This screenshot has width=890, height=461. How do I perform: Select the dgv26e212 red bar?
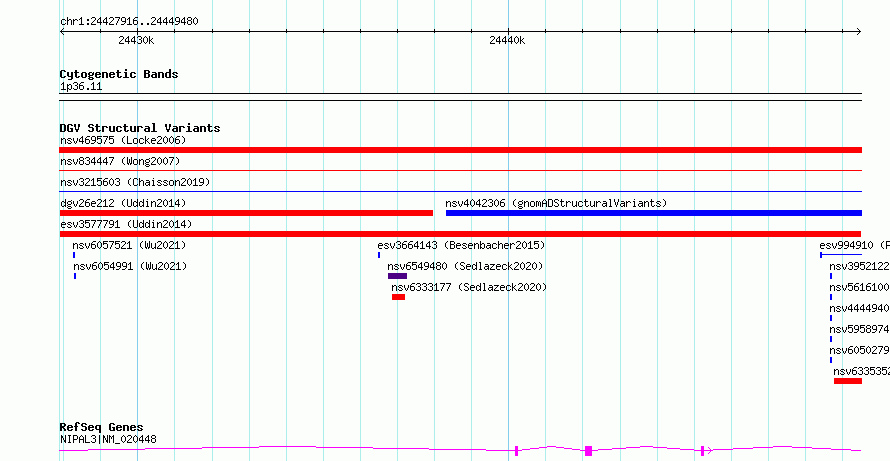click(x=246, y=213)
